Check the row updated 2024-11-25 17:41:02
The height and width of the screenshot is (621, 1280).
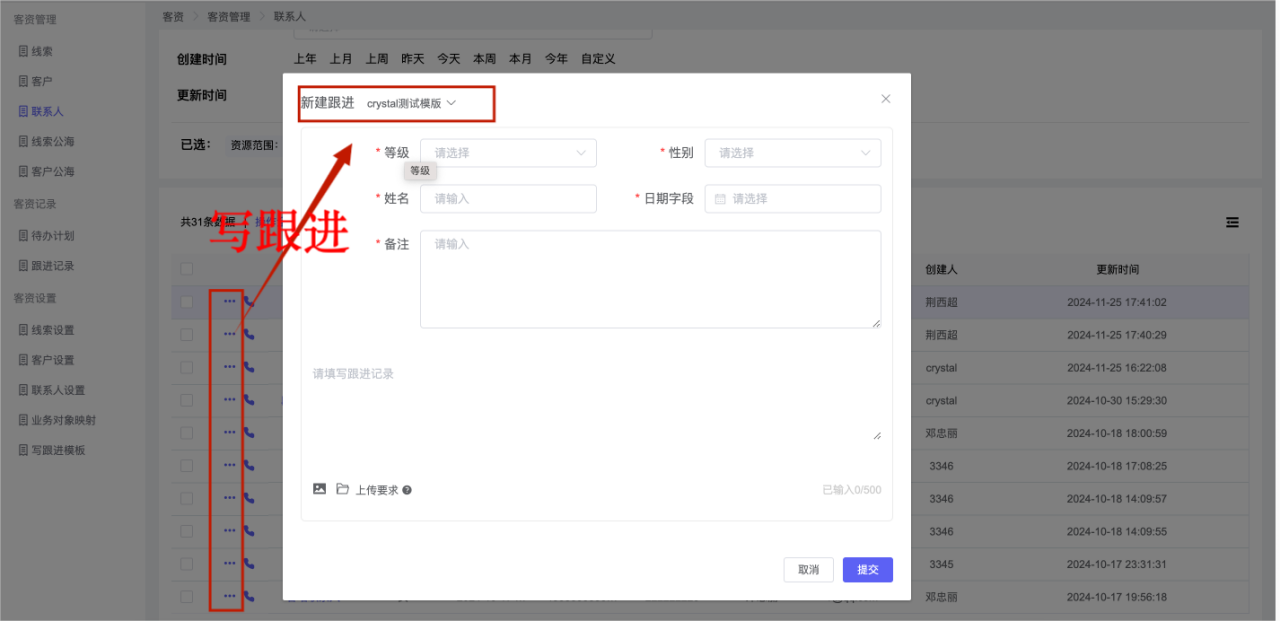point(186,302)
